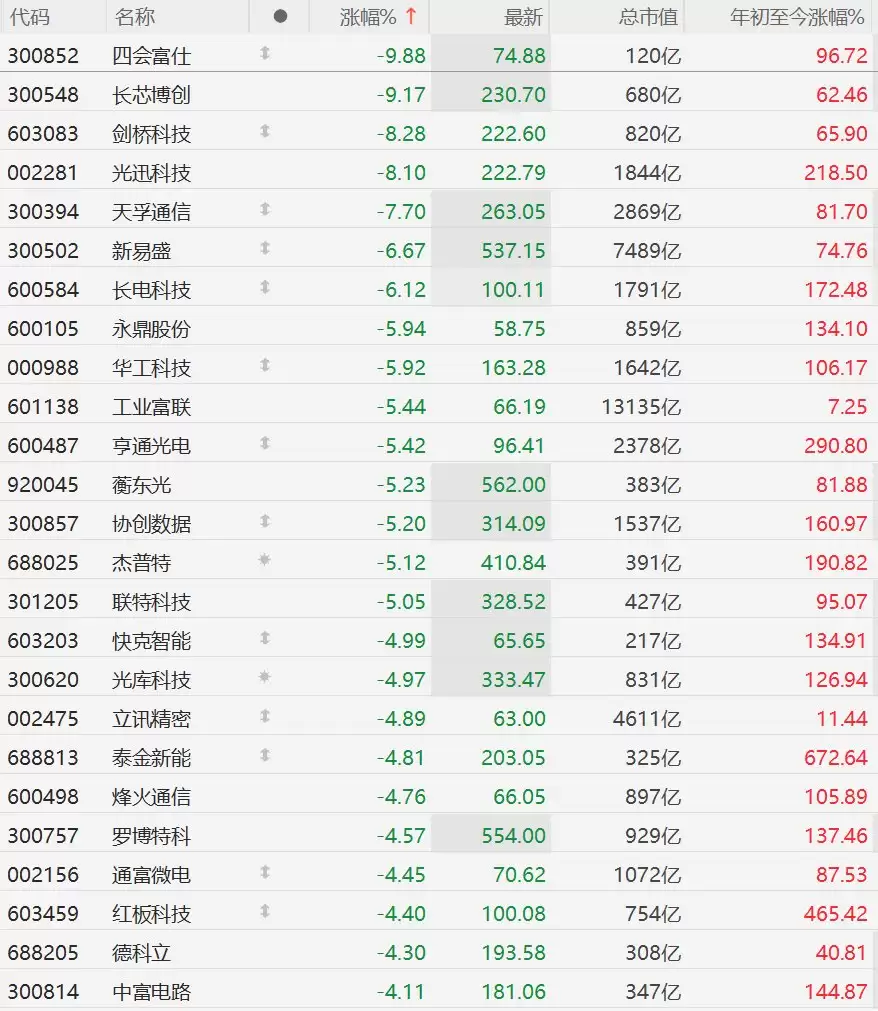Image resolution: width=878 pixels, height=1011 pixels.
Task: Open the stock named 永鼎股份
Action: (151, 329)
